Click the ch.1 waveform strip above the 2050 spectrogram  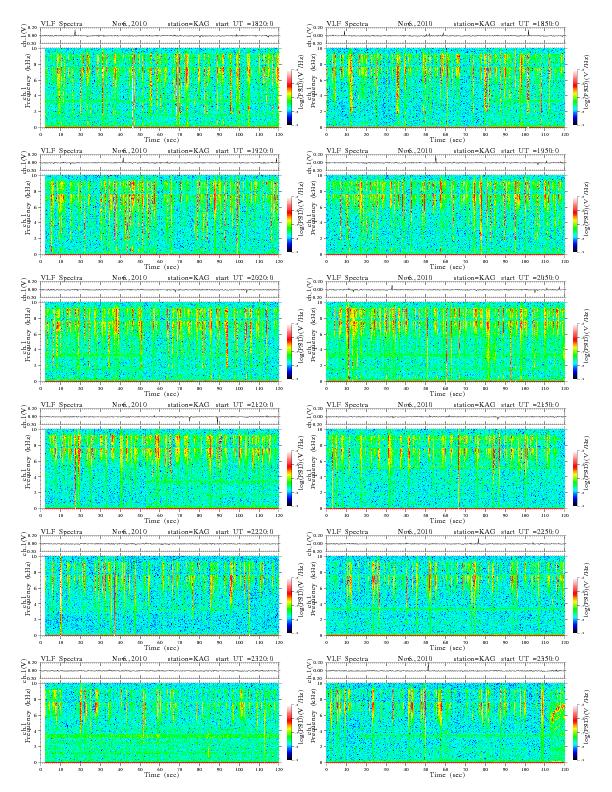pos(445,289)
